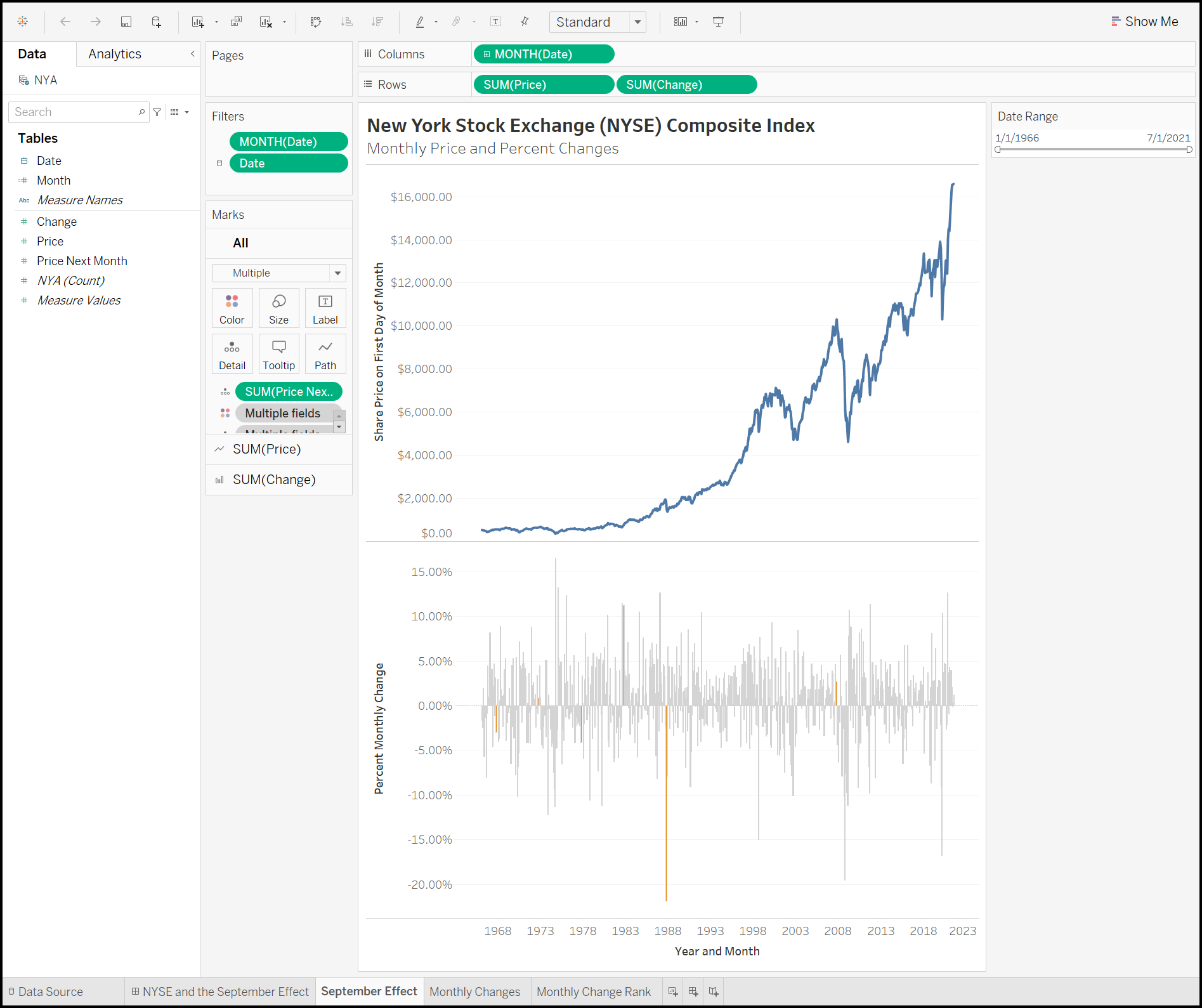This screenshot has width=1202, height=1008.
Task: Open the highlight dropdown arrow
Action: 436,22
